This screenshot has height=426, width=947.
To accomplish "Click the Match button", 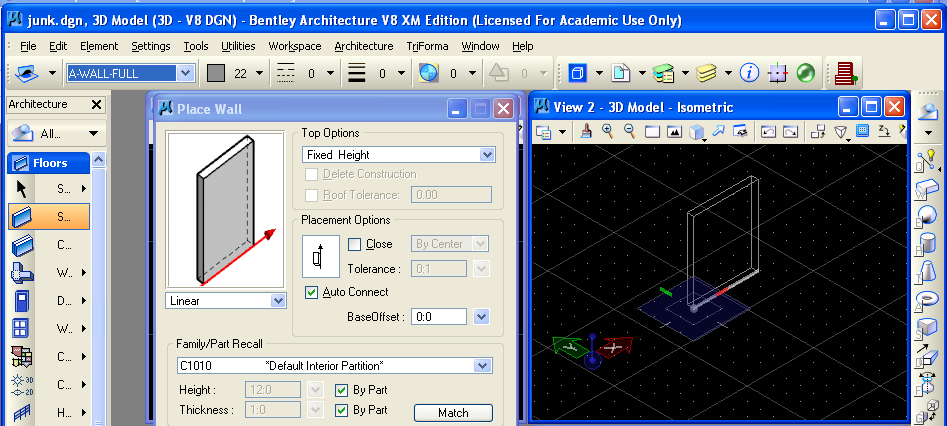I will pos(453,413).
